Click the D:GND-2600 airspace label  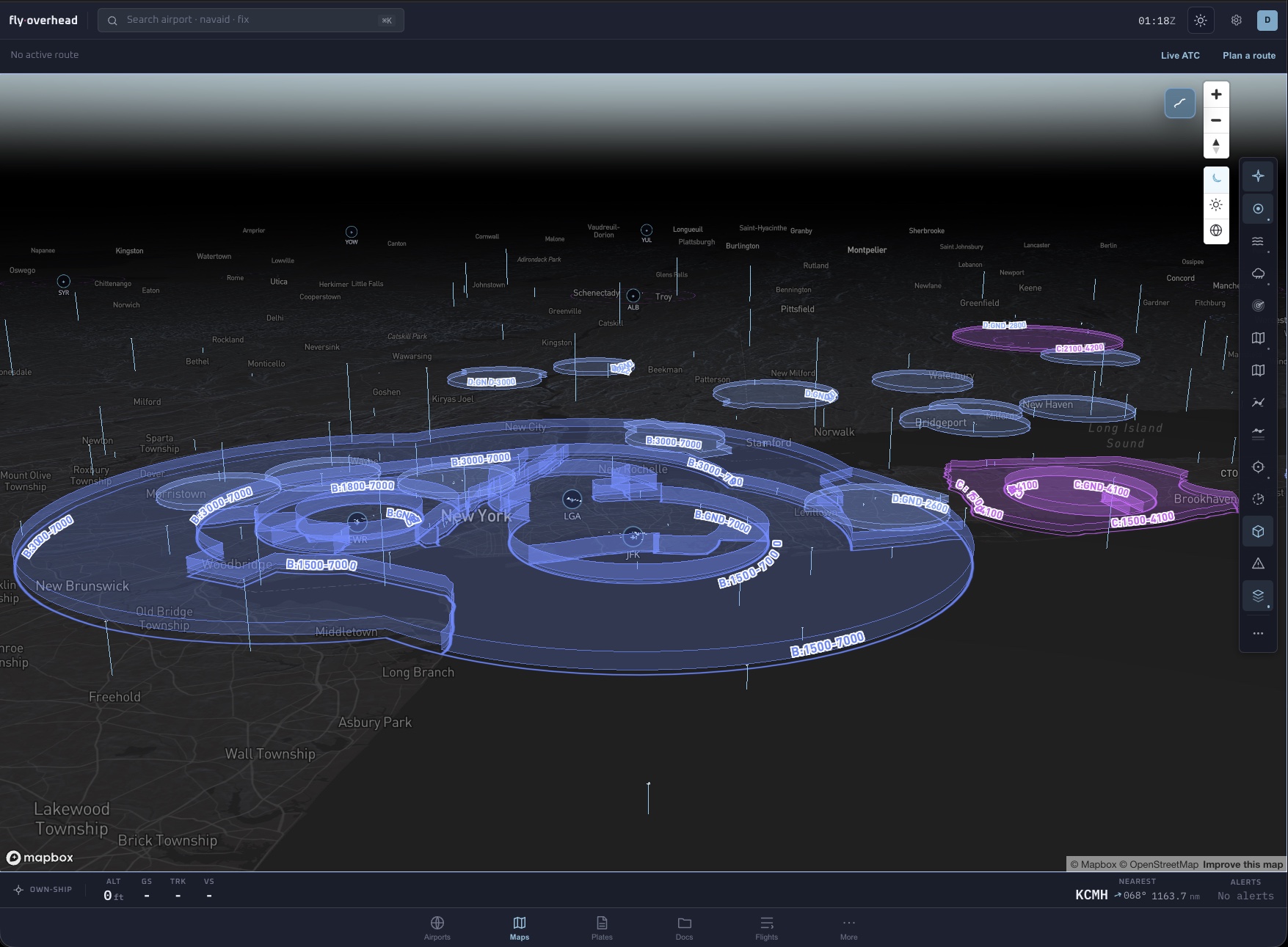[x=920, y=503]
